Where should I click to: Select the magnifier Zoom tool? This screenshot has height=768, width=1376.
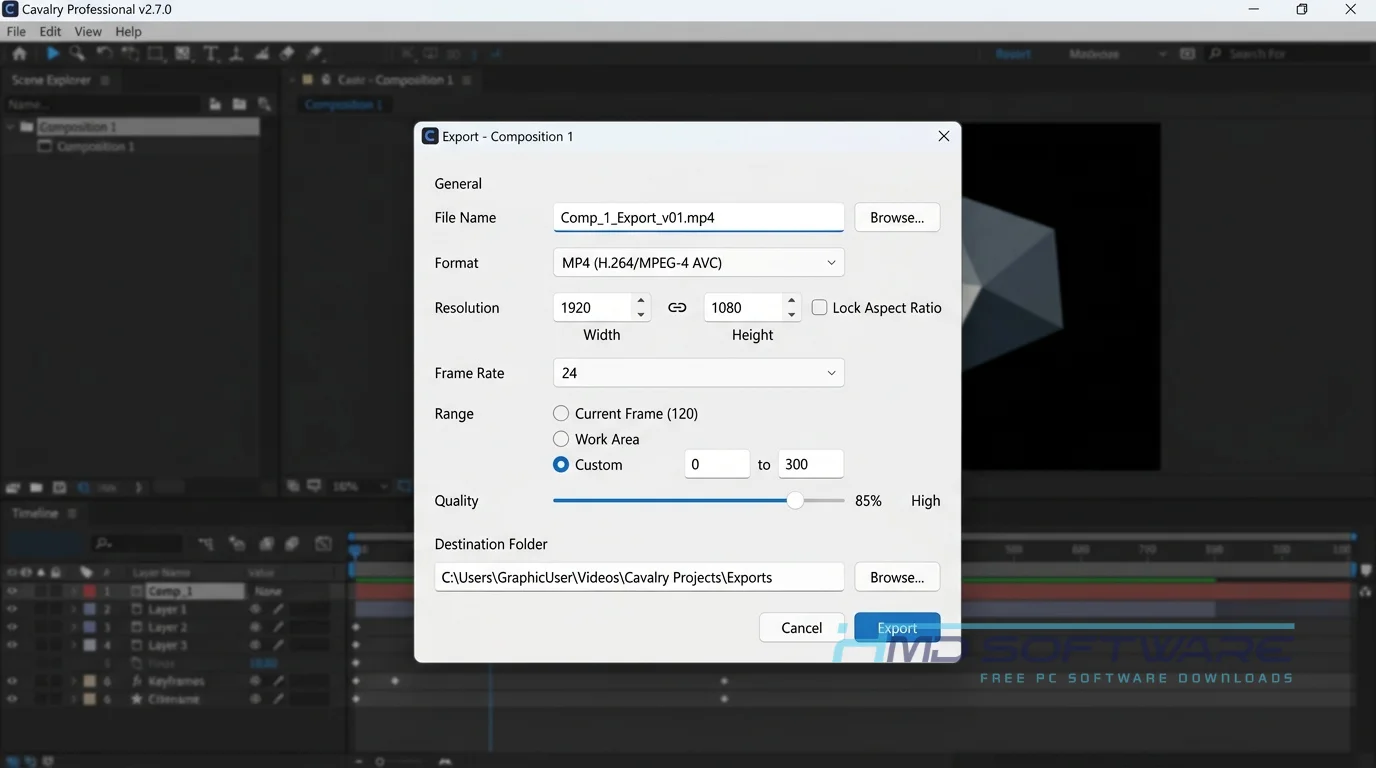77,54
